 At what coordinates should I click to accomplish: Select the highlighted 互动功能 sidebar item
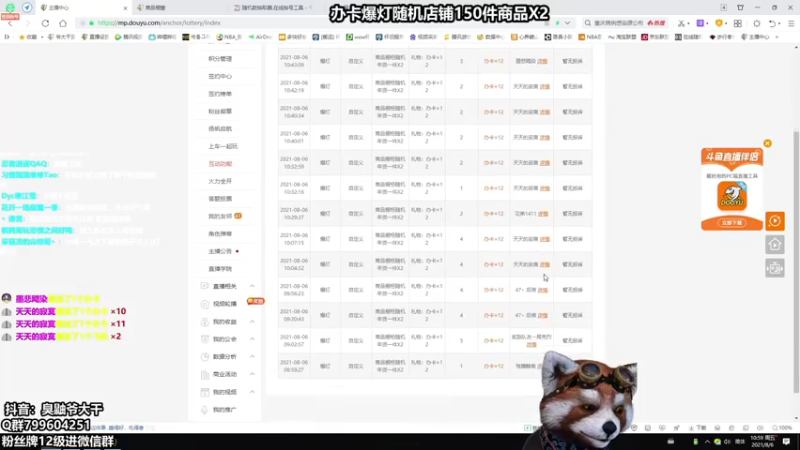pyautogui.click(x=220, y=164)
